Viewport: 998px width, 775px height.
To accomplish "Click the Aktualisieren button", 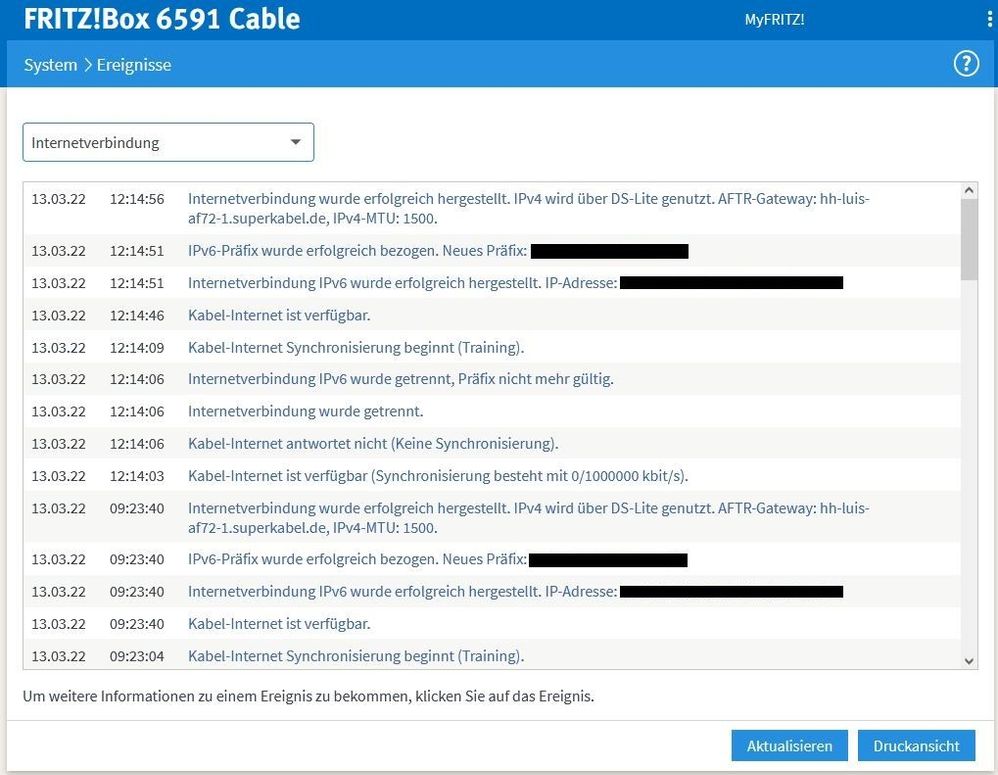I will point(789,745).
